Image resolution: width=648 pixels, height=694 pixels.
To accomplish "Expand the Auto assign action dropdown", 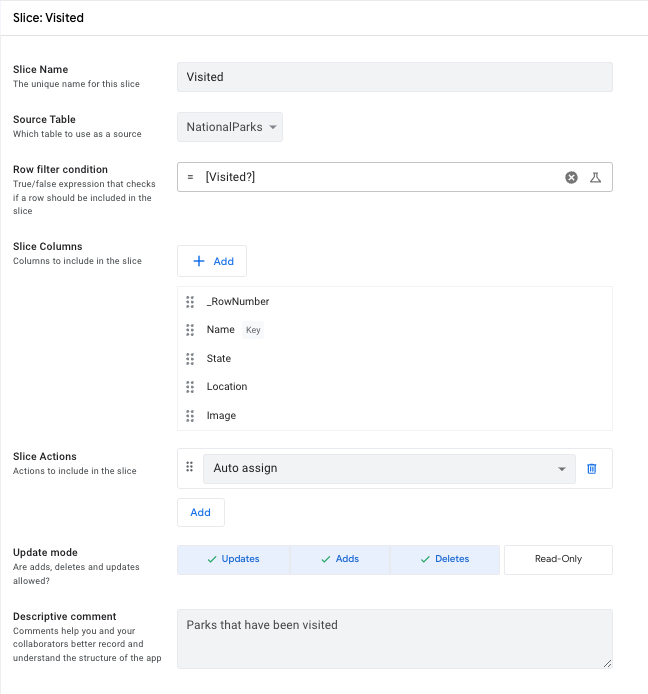I will point(389,468).
